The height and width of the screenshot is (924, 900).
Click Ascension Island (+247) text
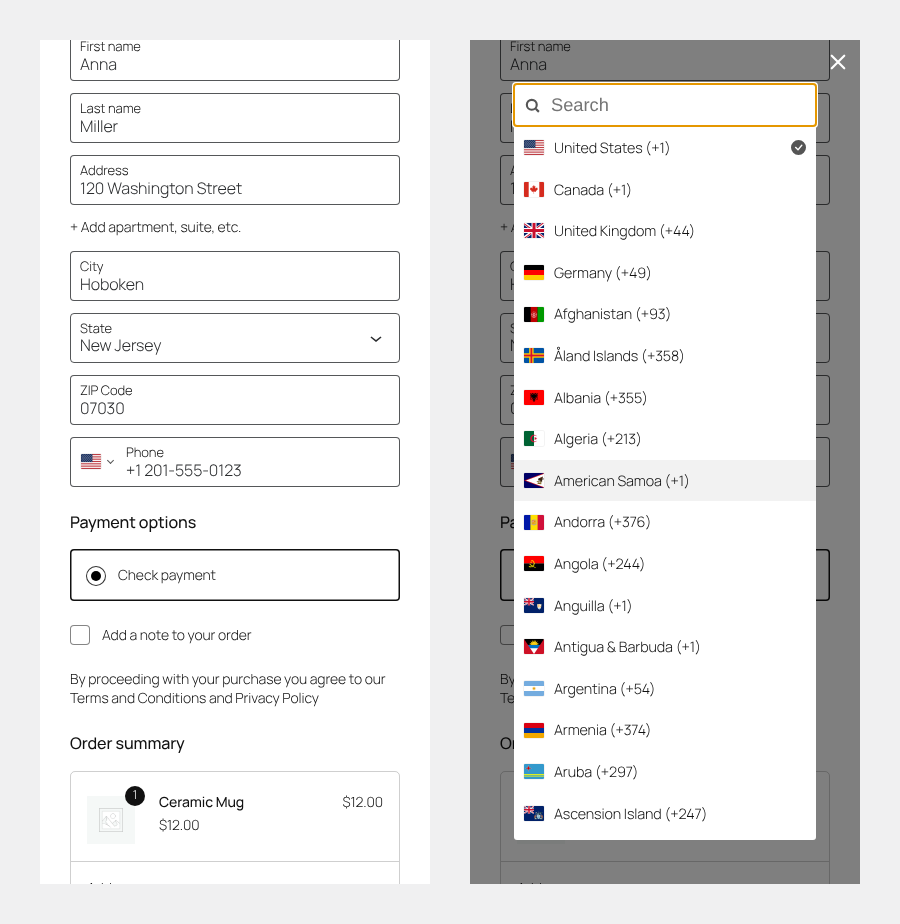point(630,814)
